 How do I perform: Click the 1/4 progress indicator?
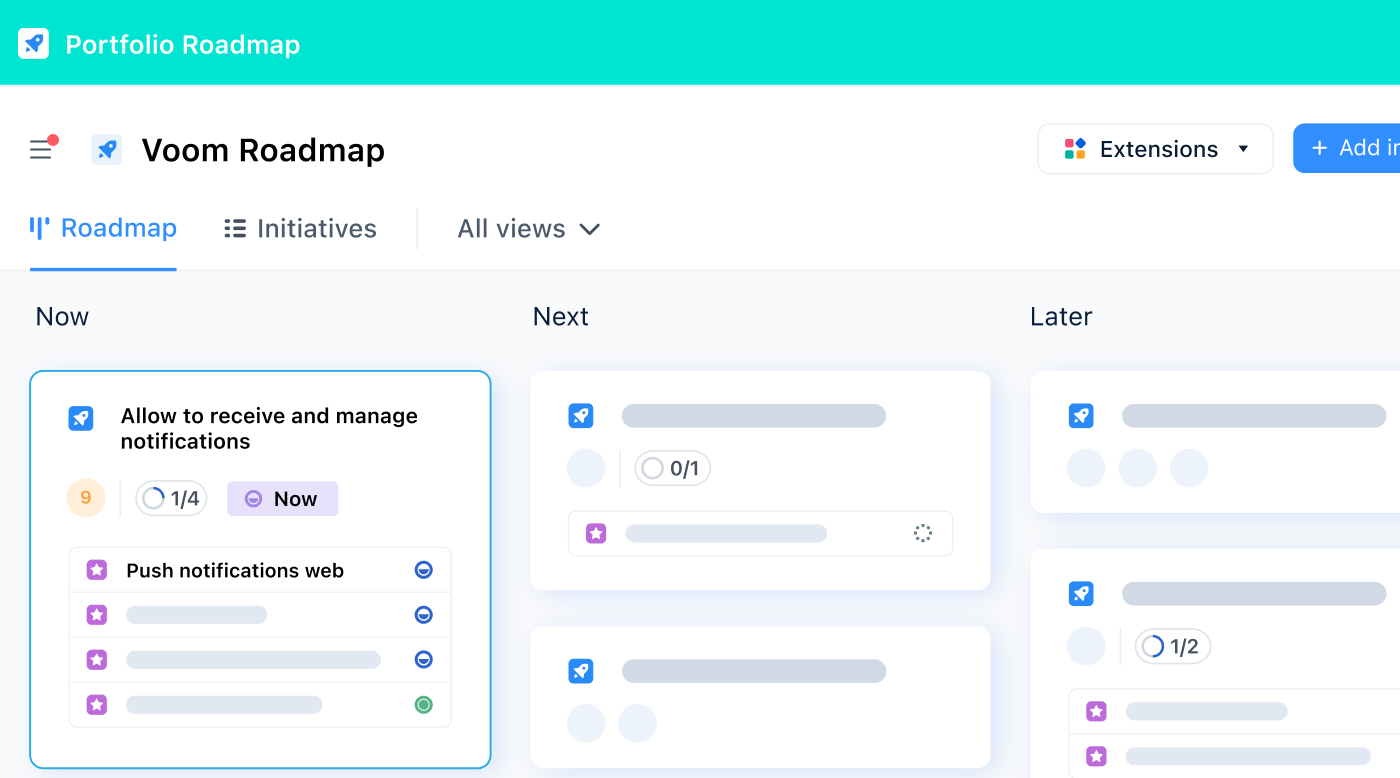[x=171, y=499]
